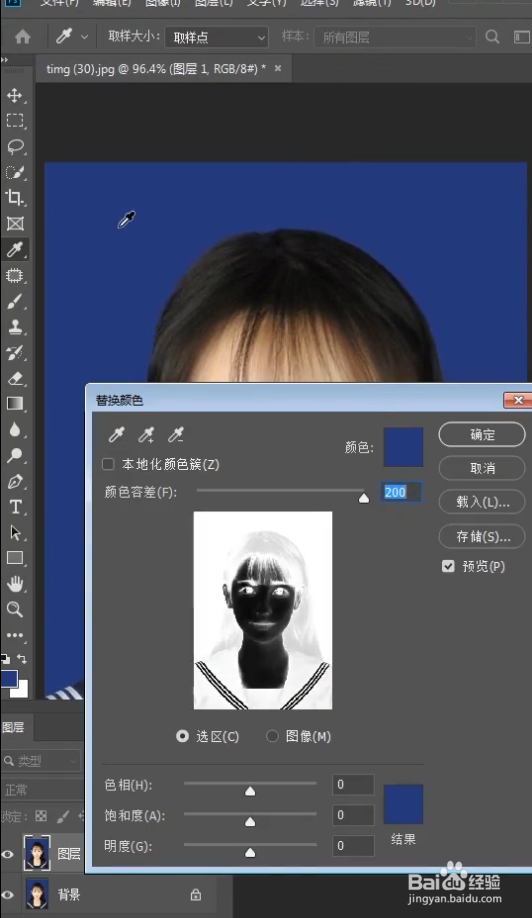Click the 确定 button

(482, 434)
